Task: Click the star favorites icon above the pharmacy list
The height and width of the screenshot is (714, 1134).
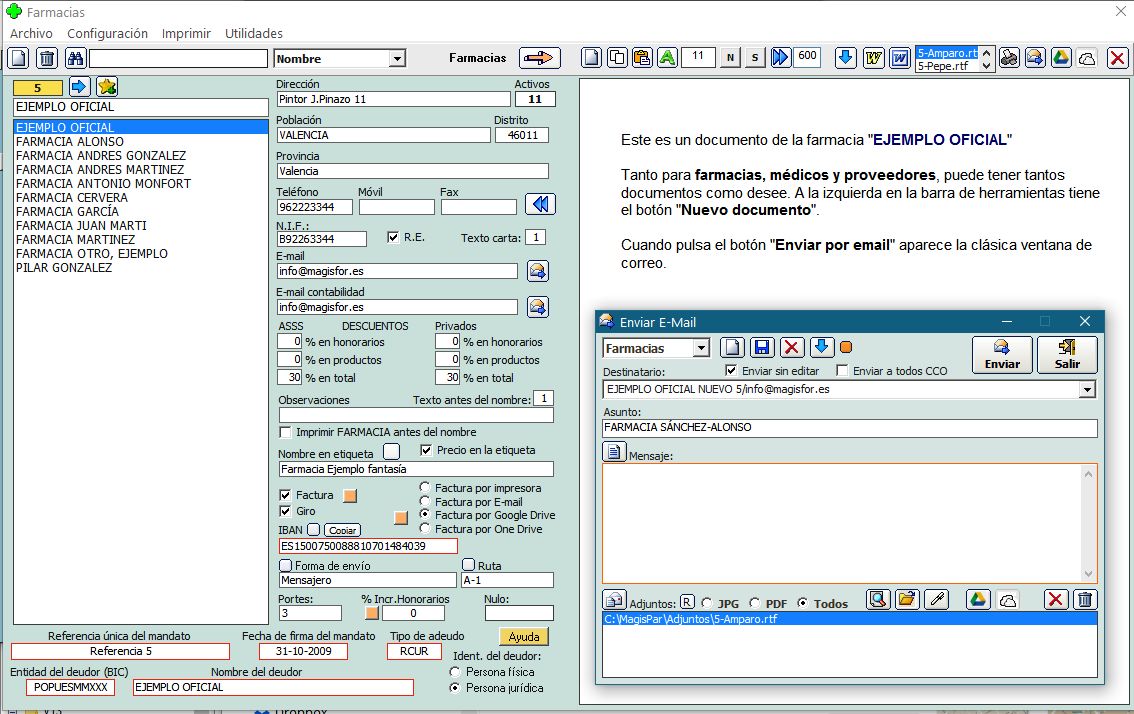Action: 106,87
